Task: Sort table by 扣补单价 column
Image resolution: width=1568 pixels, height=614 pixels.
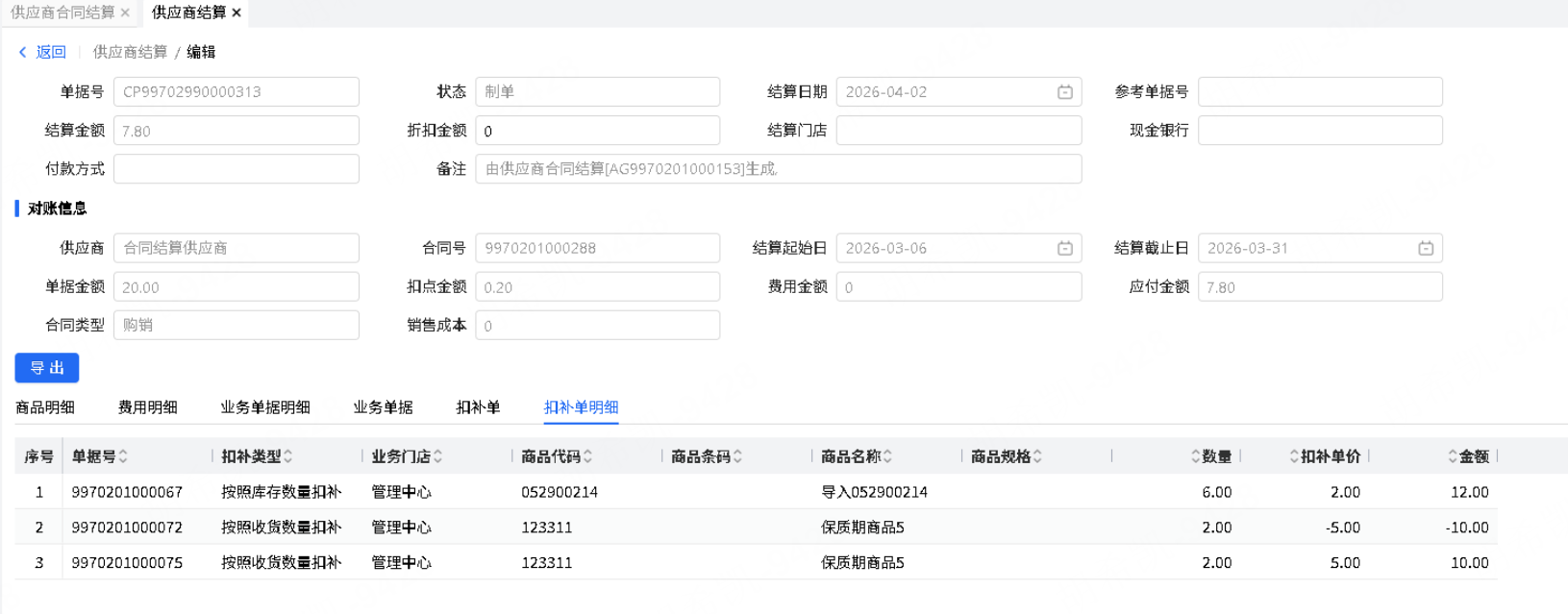Action: click(1295, 456)
